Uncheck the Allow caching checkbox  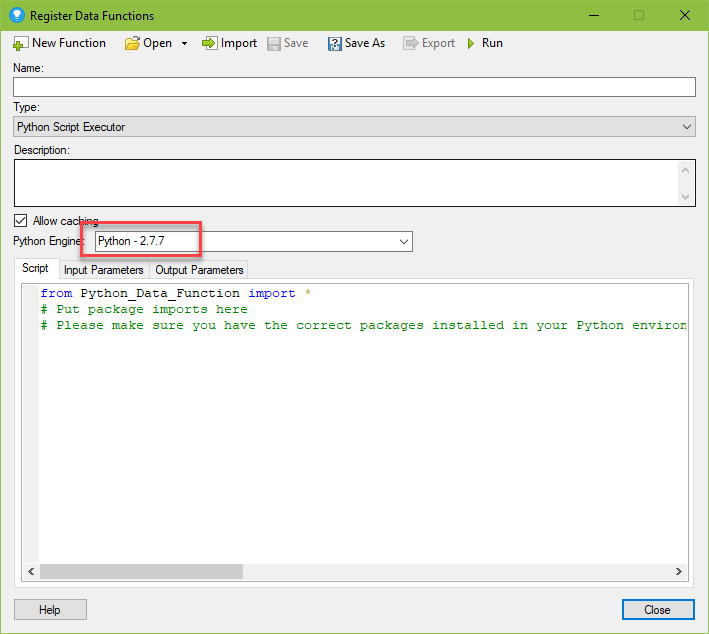click(x=20, y=221)
